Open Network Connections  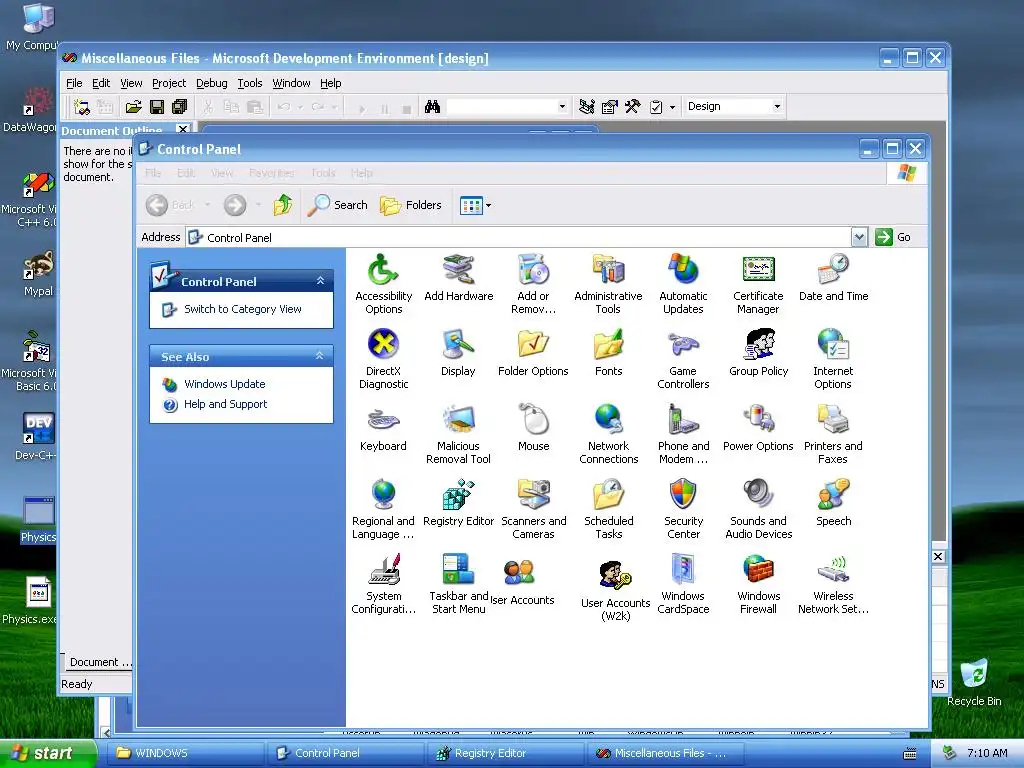tap(608, 435)
